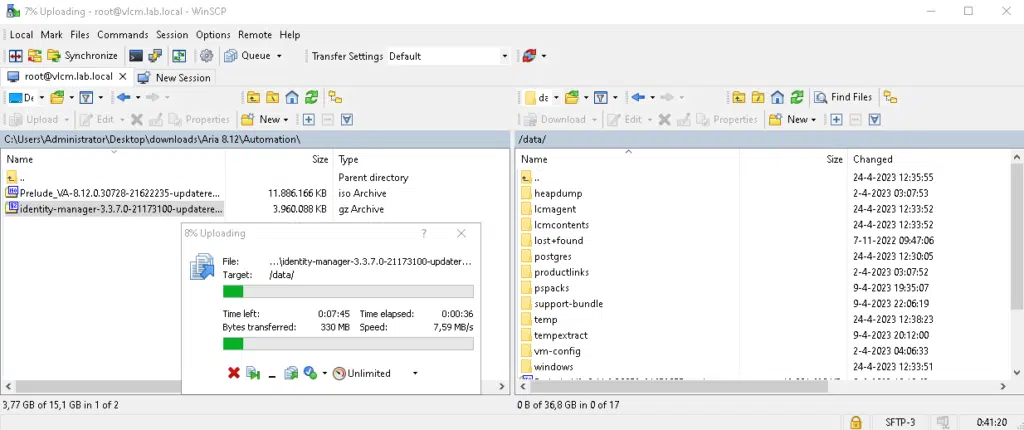
Task: Open the Remote menu
Action: click(255, 35)
